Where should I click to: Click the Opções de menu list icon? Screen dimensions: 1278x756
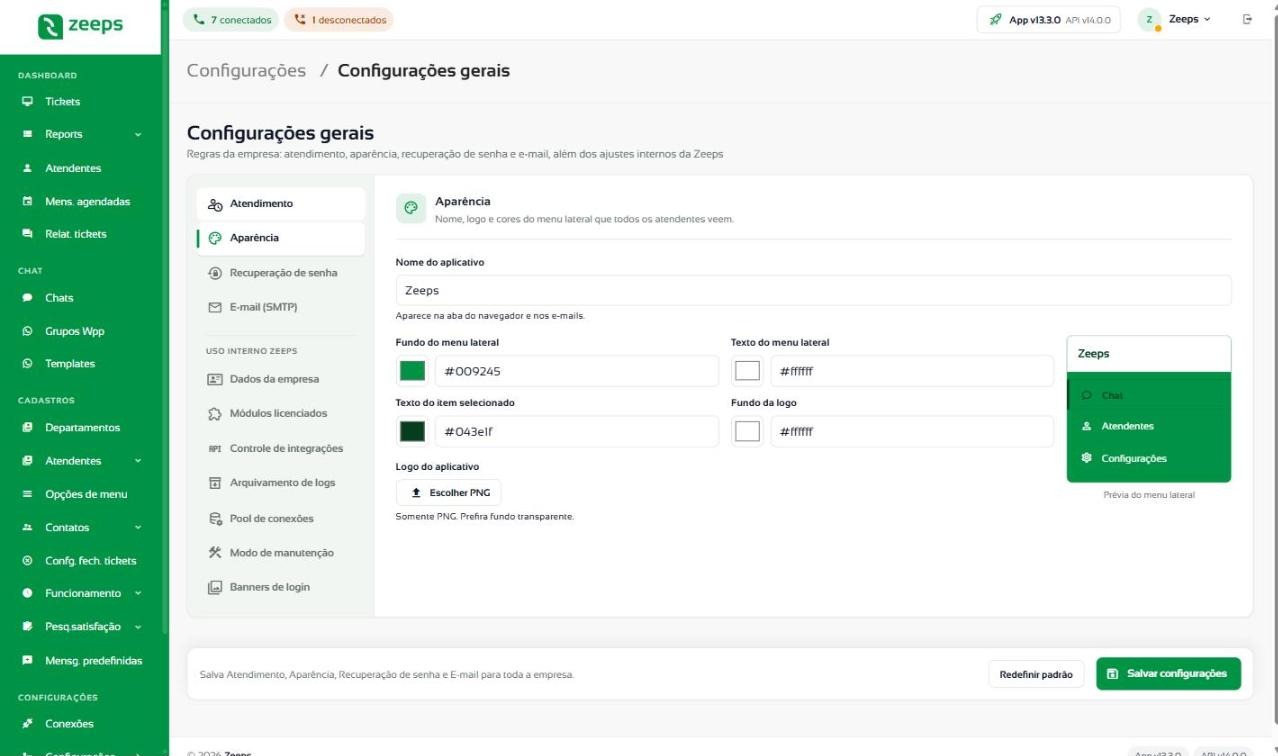click(x=27, y=494)
